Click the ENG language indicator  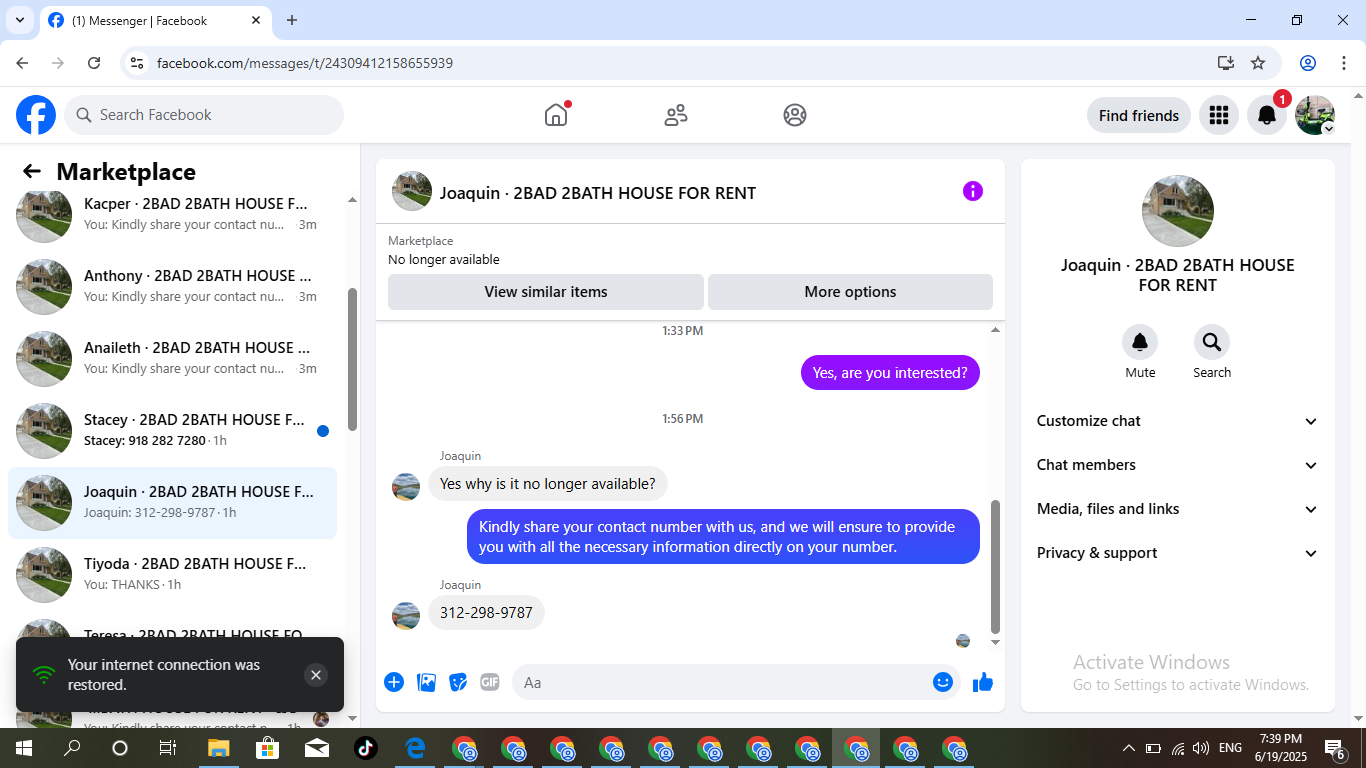point(1231,748)
